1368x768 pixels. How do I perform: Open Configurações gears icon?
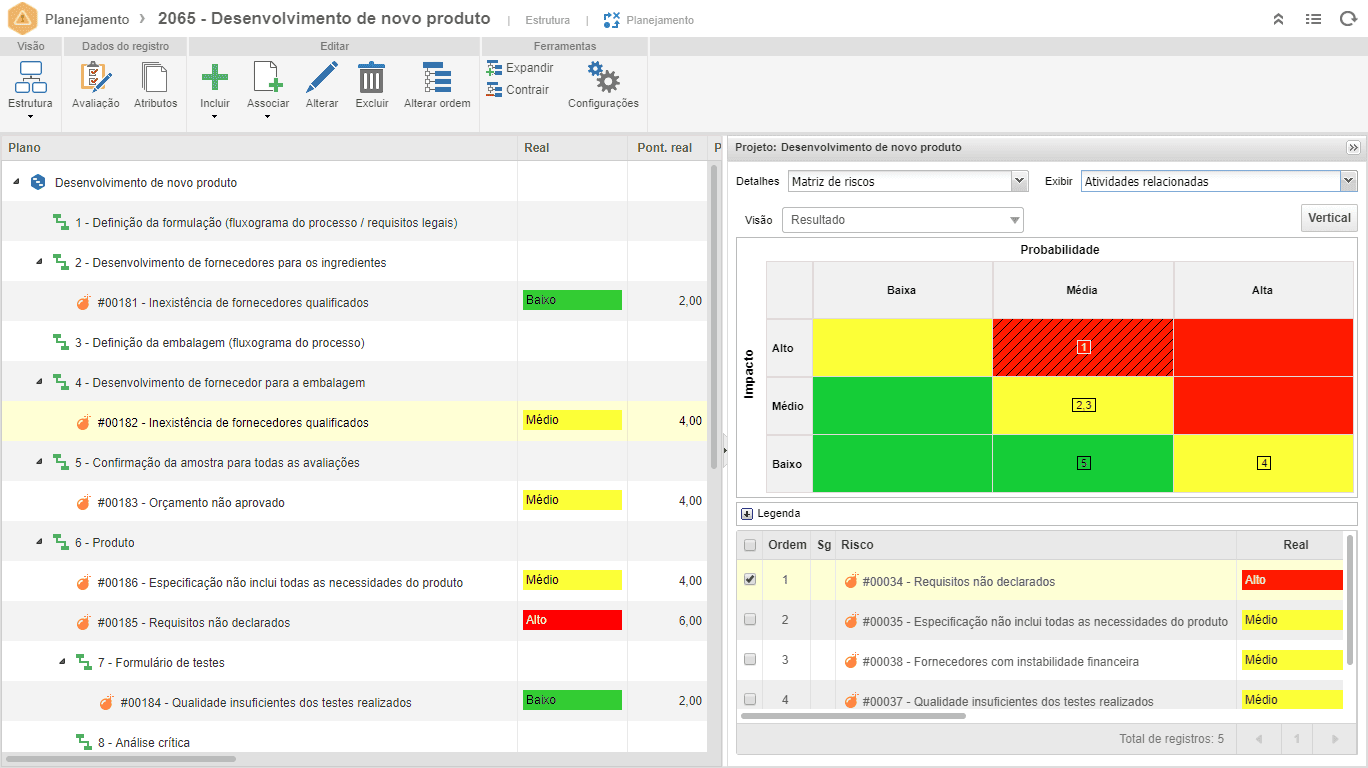click(x=603, y=78)
